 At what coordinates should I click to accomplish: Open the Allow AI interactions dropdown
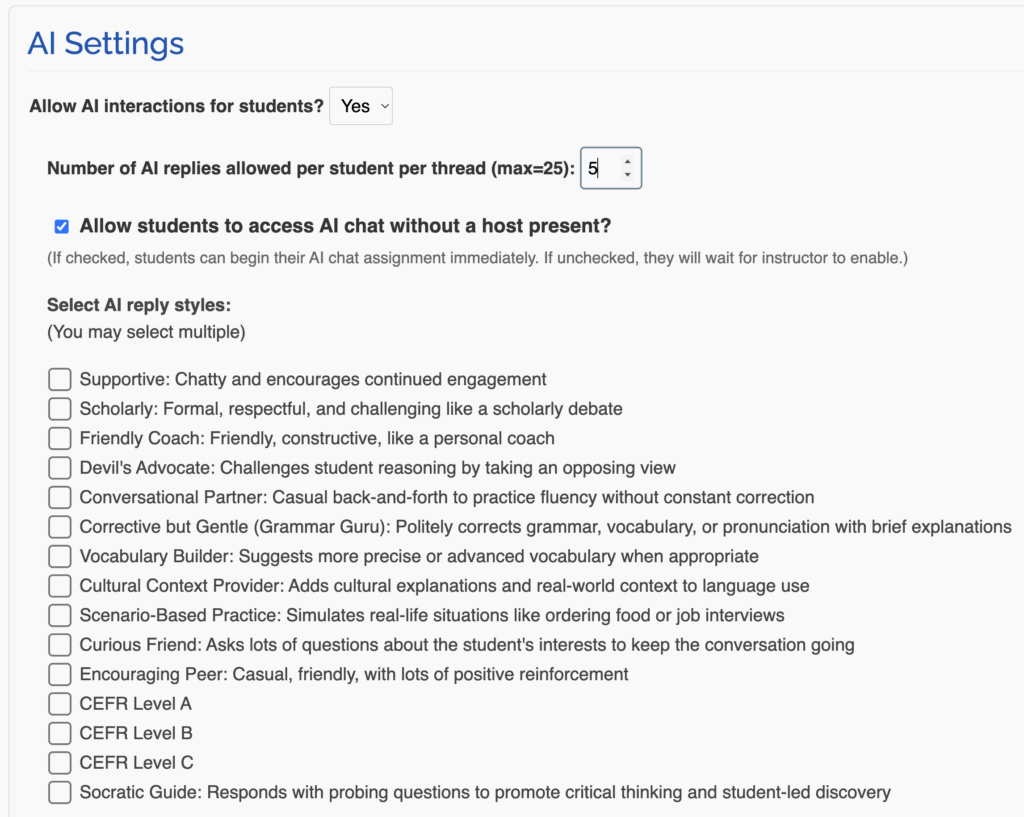coord(361,106)
